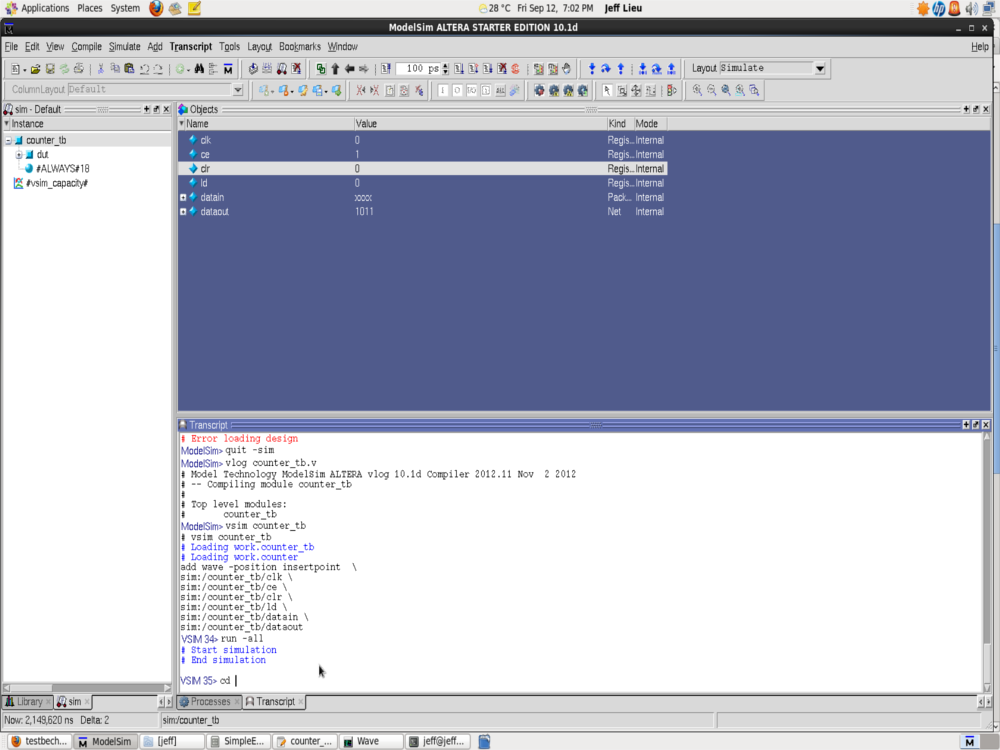The height and width of the screenshot is (750, 1000).
Task: Click the Zoom In magnifier icon
Action: tap(697, 91)
